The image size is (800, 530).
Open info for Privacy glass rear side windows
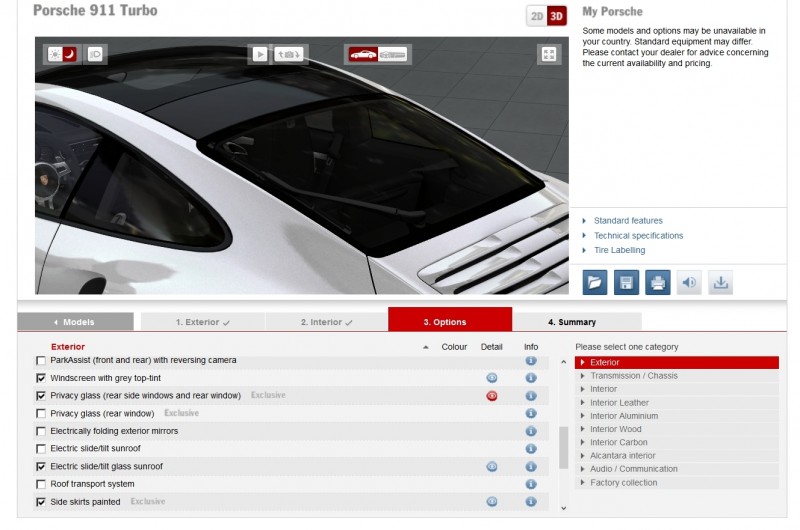click(x=531, y=396)
